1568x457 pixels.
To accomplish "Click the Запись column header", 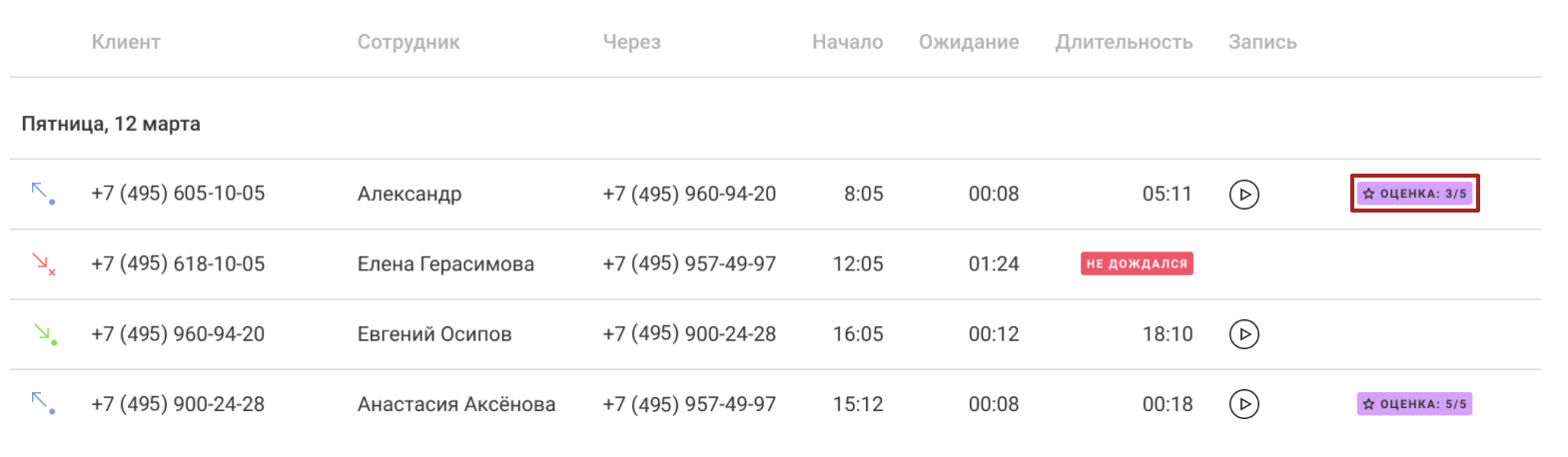I will click(x=1262, y=42).
